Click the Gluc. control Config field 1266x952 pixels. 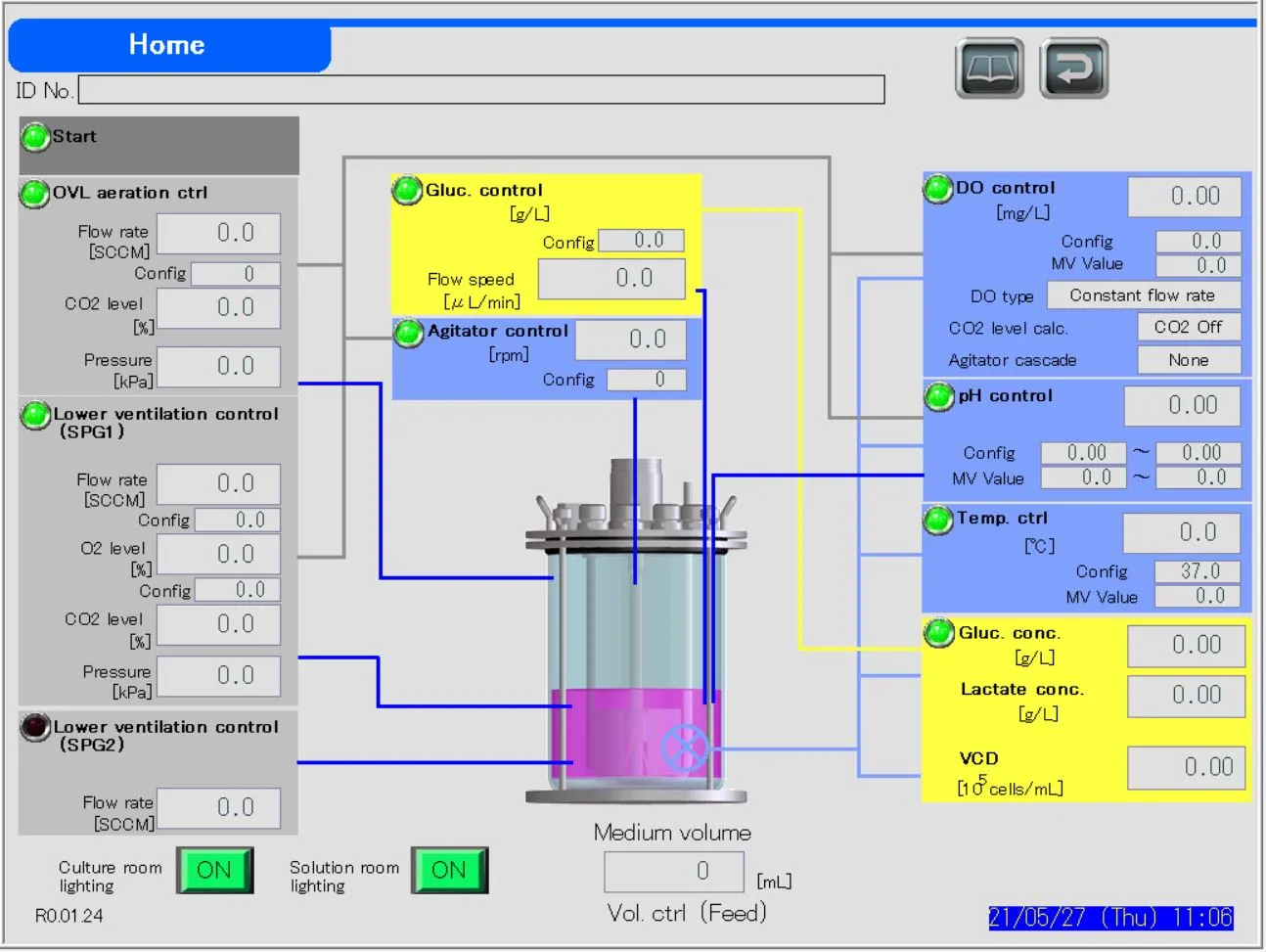click(x=642, y=241)
